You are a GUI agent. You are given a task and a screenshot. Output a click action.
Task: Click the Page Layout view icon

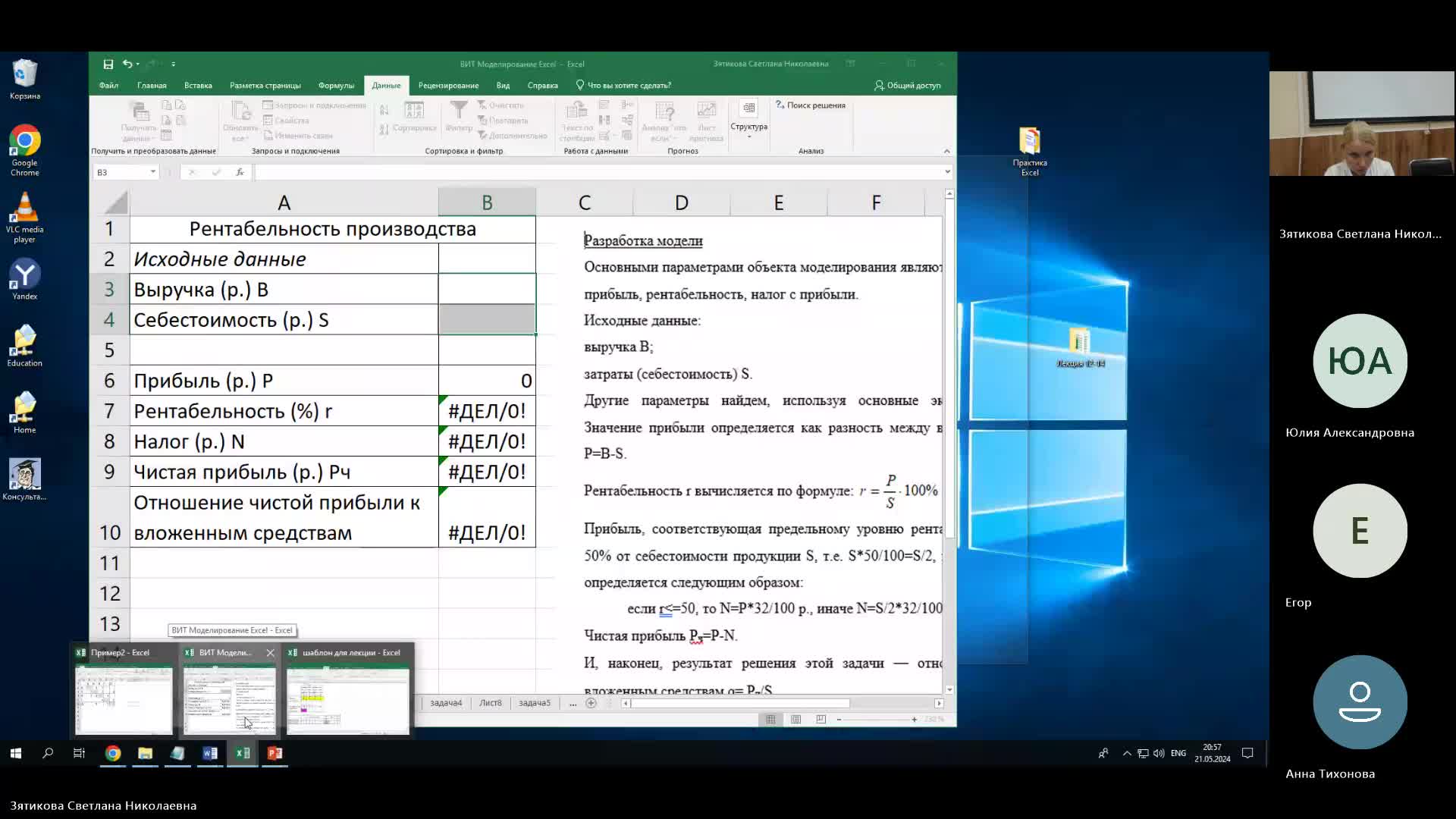pyautogui.click(x=795, y=719)
